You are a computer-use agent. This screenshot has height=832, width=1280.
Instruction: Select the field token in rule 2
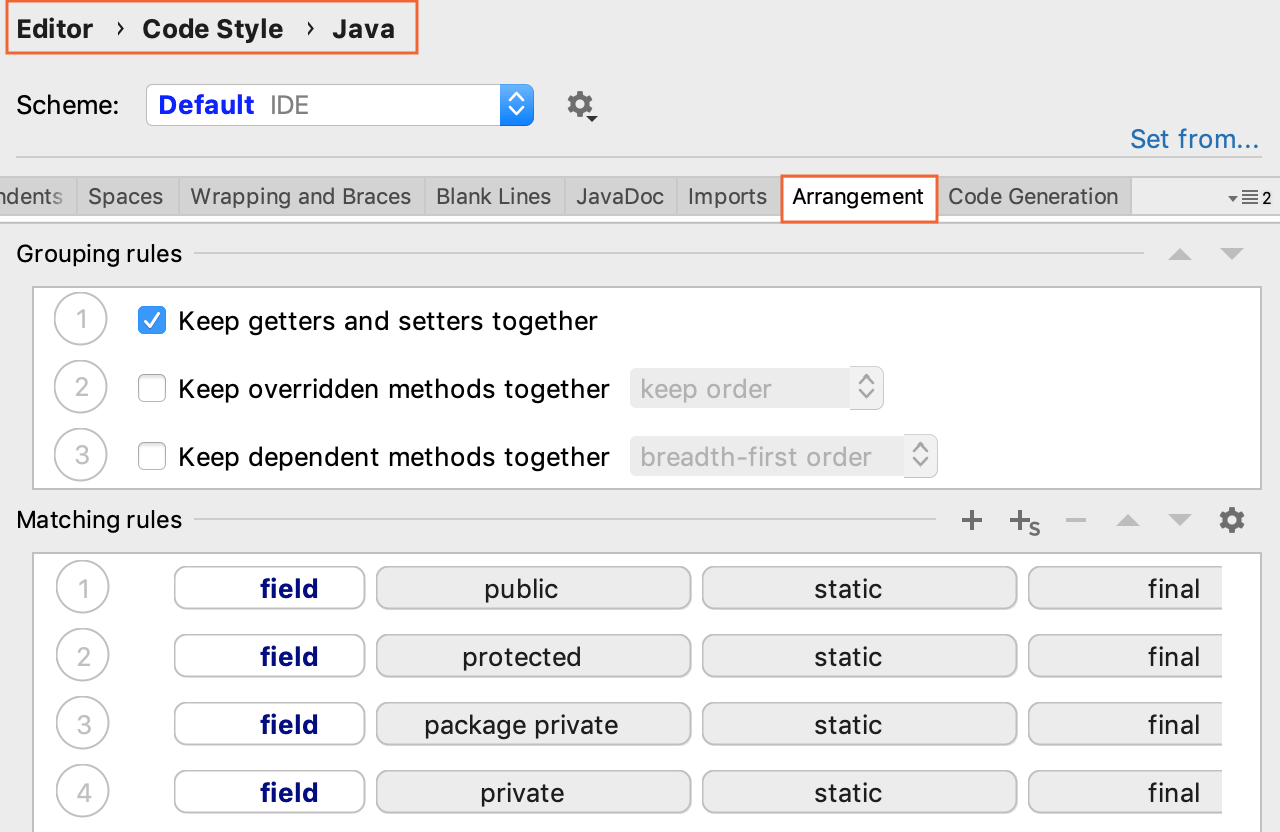[270, 656]
